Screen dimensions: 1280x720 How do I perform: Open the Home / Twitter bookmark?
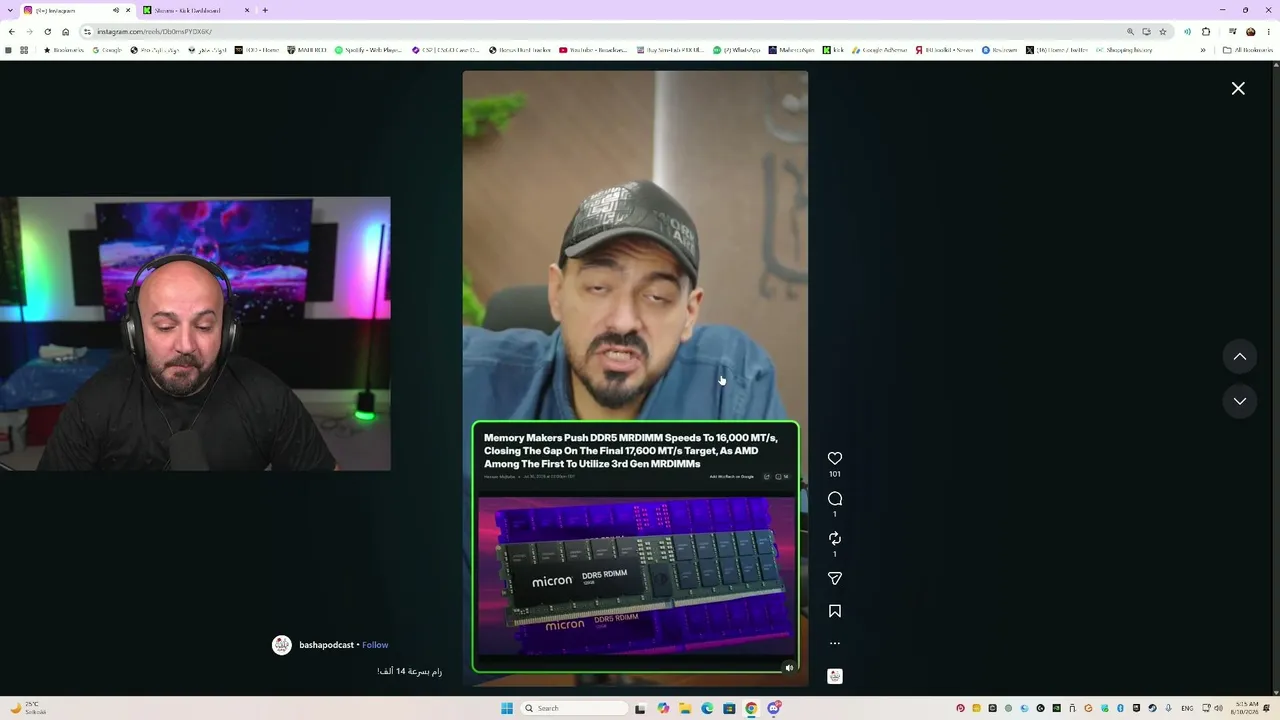[x=1057, y=50]
